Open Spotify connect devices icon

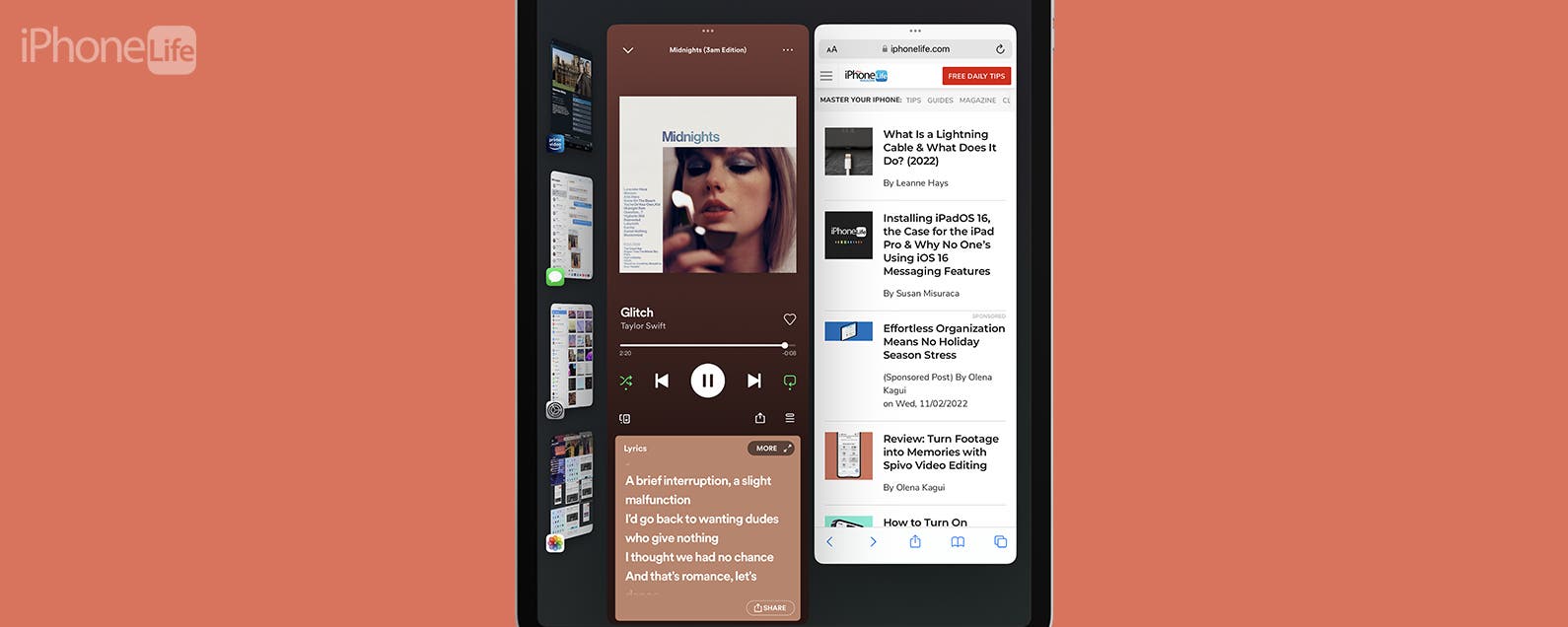coord(624,419)
